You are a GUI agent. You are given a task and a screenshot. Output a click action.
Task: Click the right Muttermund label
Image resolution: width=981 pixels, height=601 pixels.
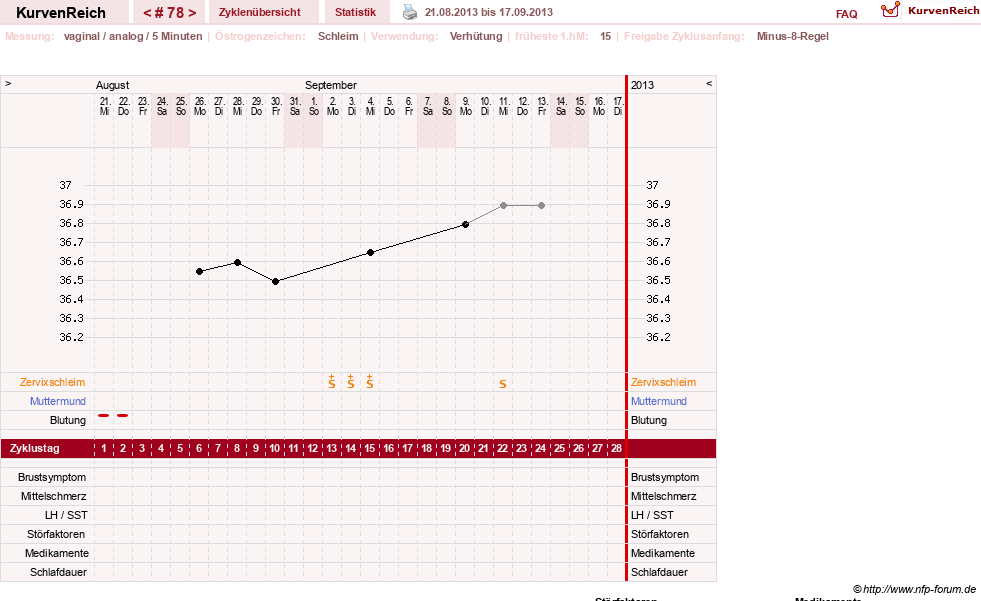[659, 401]
